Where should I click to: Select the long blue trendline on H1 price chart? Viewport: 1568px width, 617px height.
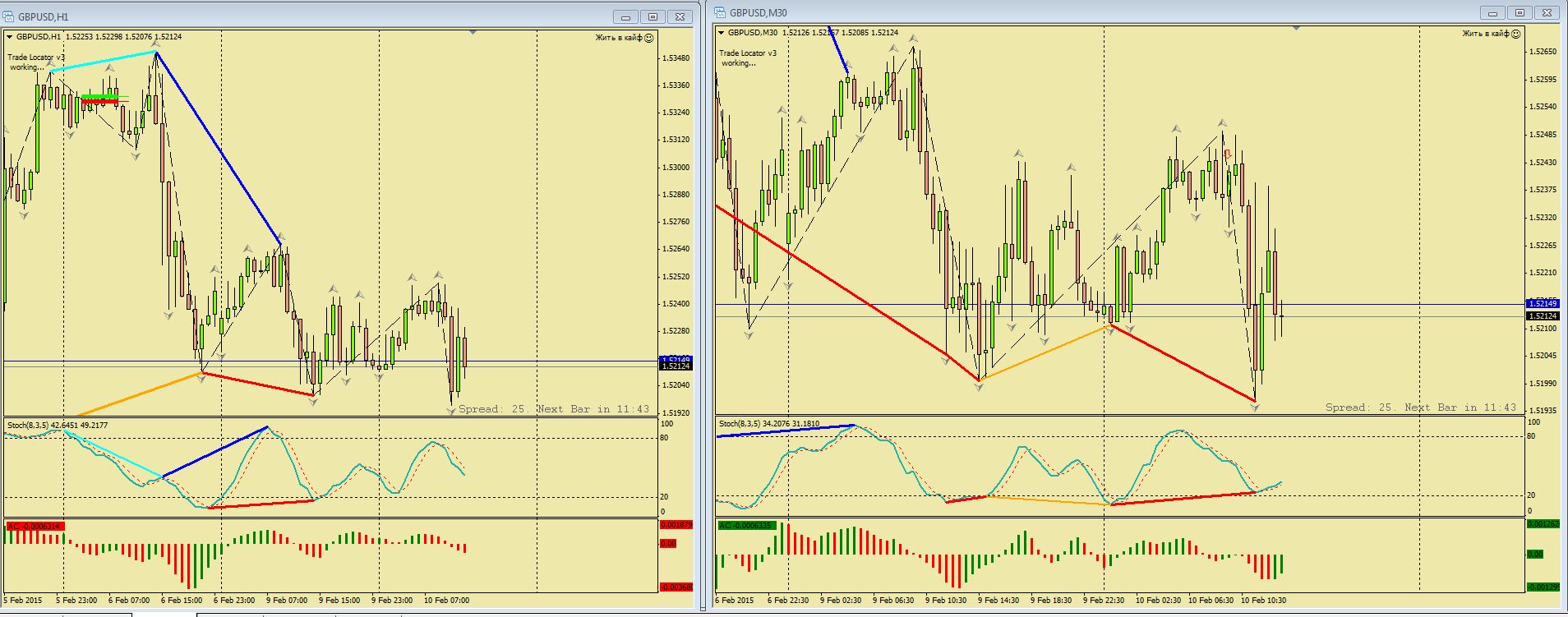point(219,148)
